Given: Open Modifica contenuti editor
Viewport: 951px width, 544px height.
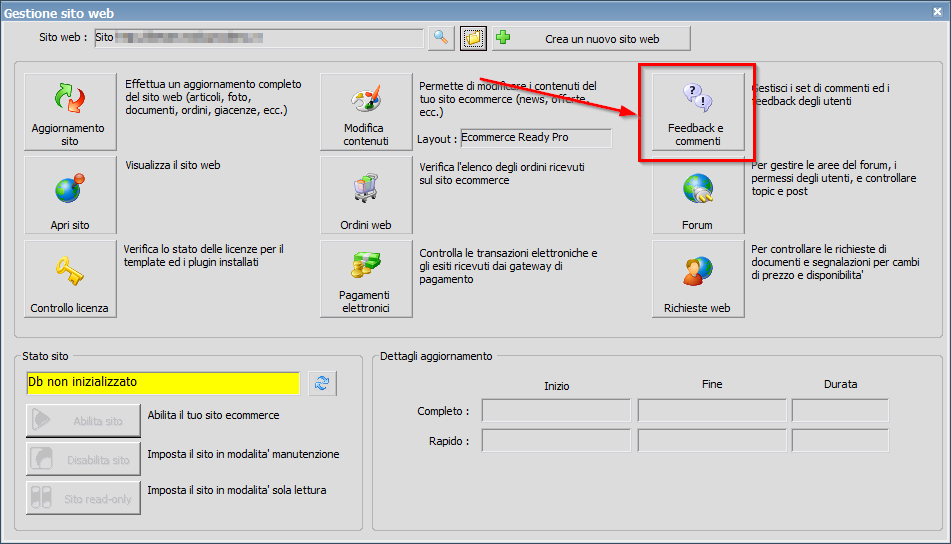Looking at the screenshot, I should 366,112.
